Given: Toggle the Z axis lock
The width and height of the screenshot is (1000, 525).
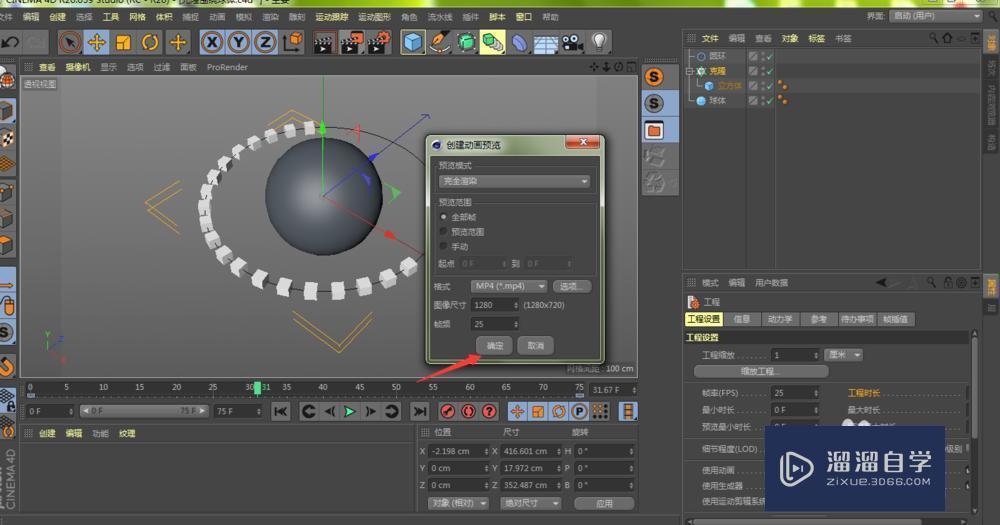Looking at the screenshot, I should (265, 43).
